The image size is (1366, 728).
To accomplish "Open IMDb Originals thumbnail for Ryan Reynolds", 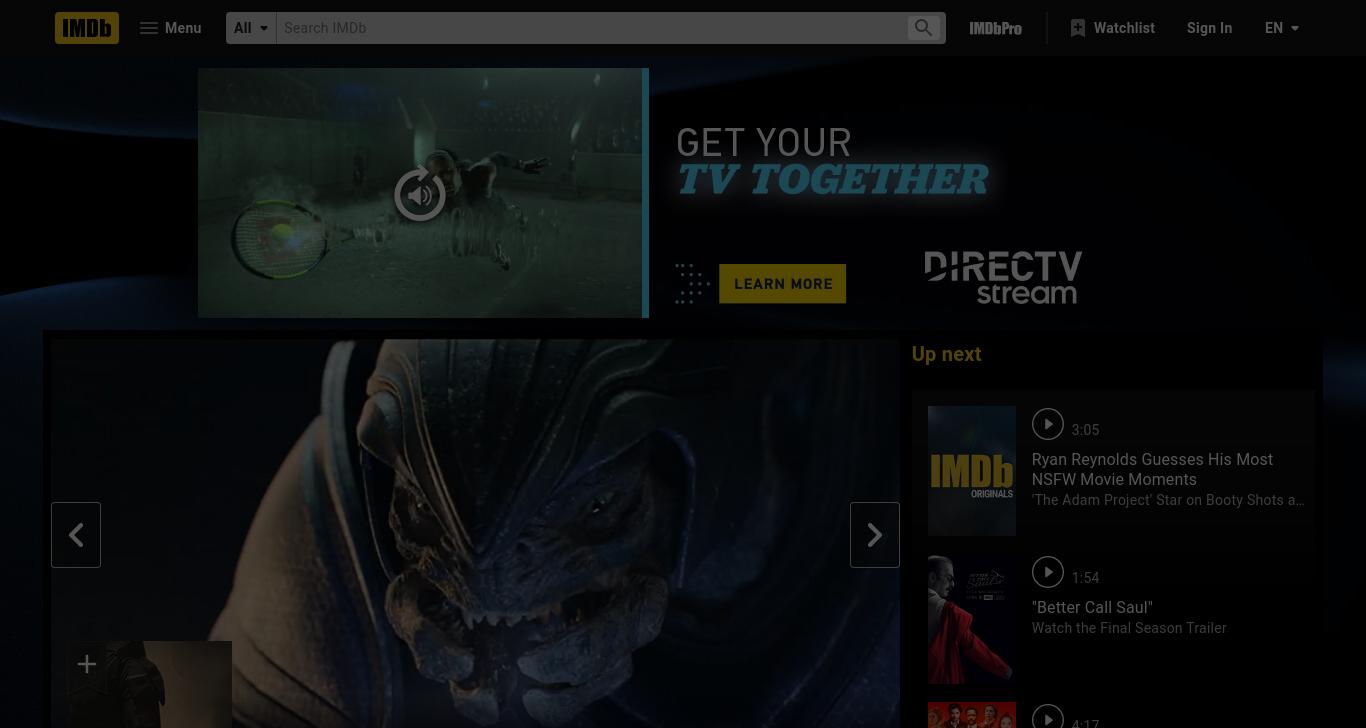I will [x=972, y=471].
